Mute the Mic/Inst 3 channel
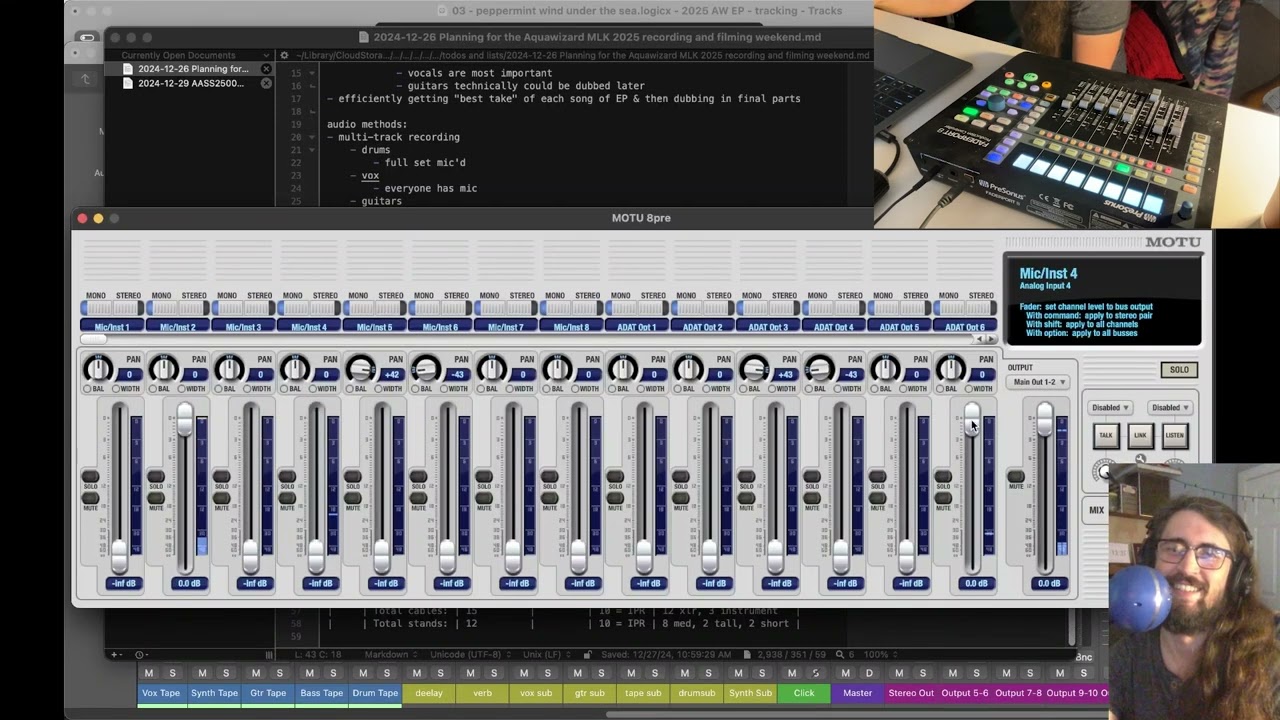Screen dimensions: 1280x720 coord(221,498)
